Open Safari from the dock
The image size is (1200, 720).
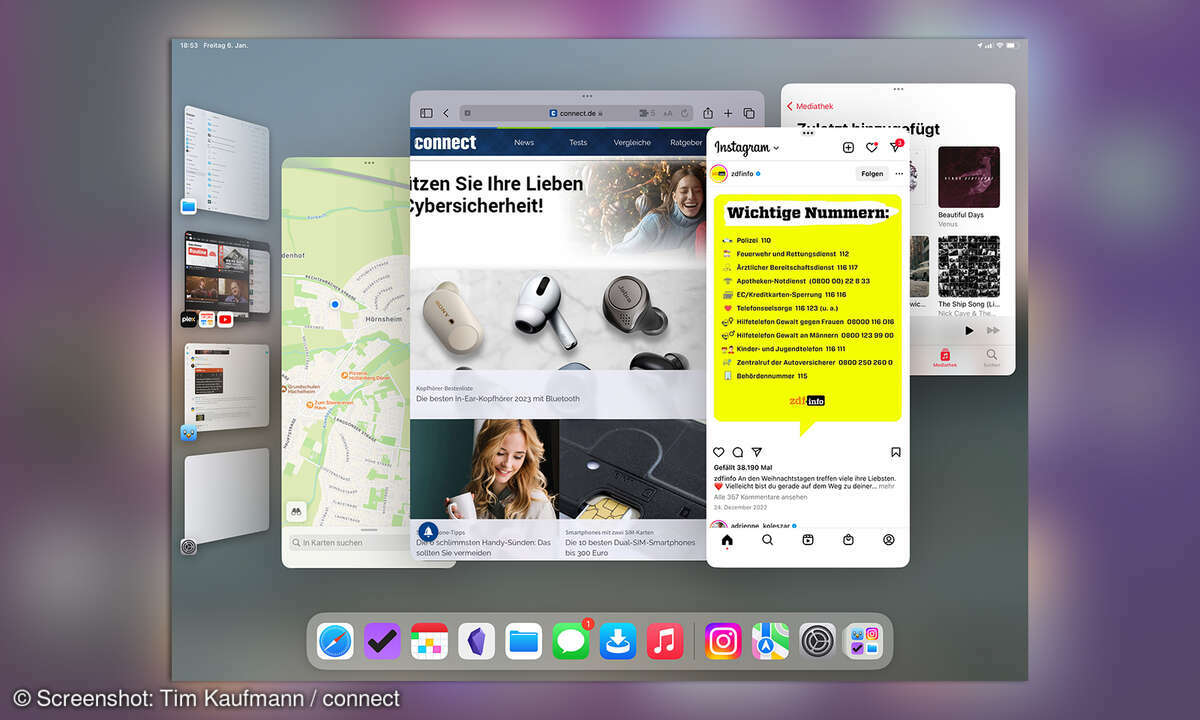tap(335, 640)
